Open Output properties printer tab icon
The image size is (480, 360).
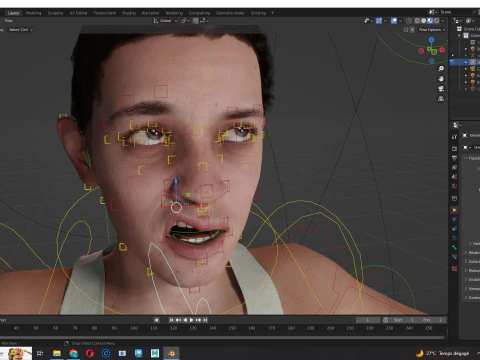tap(454, 158)
